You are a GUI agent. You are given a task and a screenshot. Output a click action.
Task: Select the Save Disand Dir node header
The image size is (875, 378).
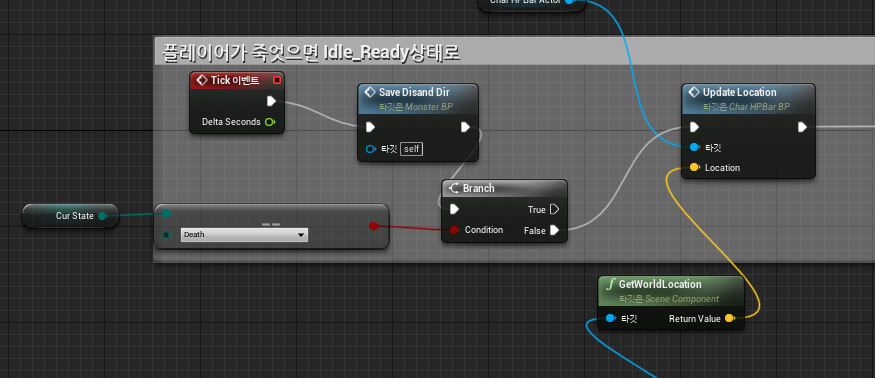pos(418,98)
